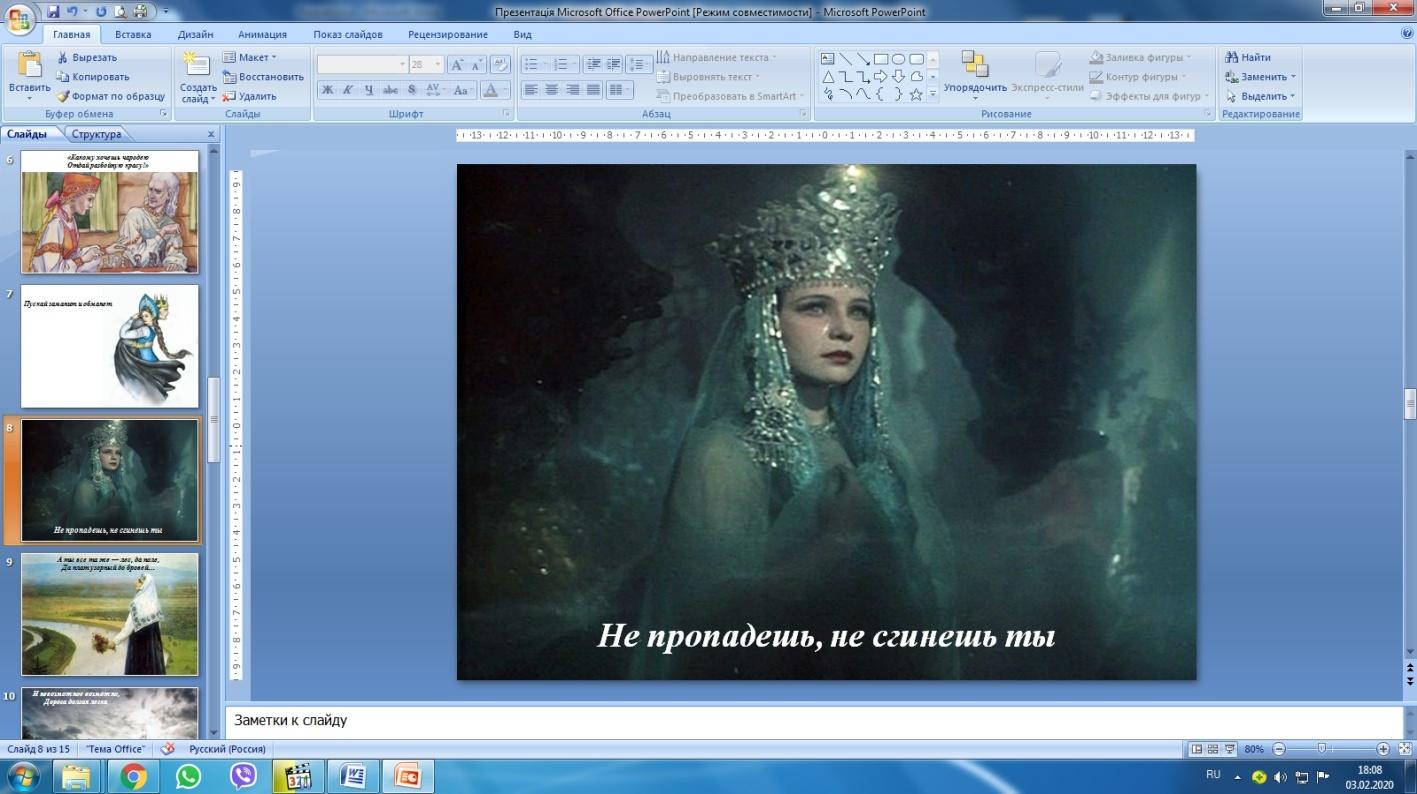The image size is (1417, 794).
Task: Click the increase font size icon
Action: click(x=457, y=64)
